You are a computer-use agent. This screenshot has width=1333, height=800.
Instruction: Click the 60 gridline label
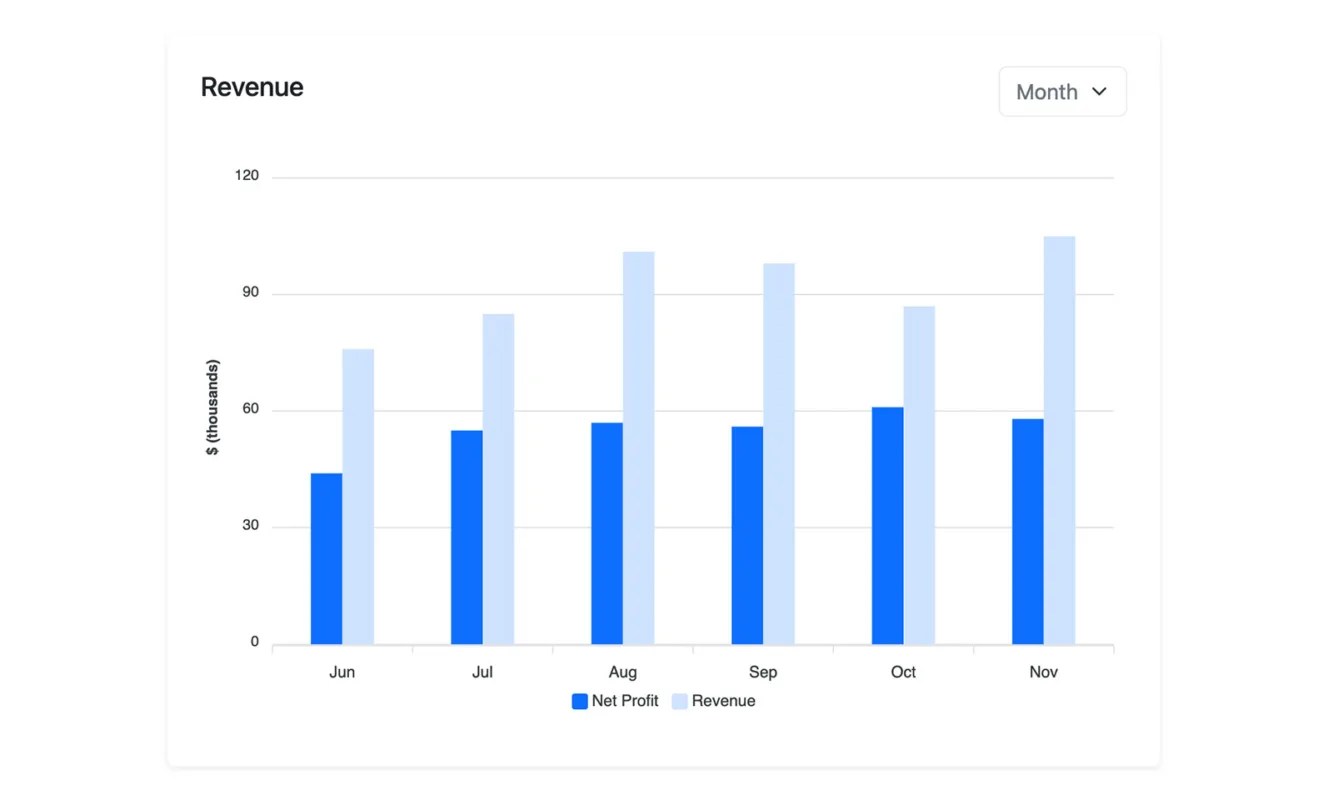tap(251, 408)
